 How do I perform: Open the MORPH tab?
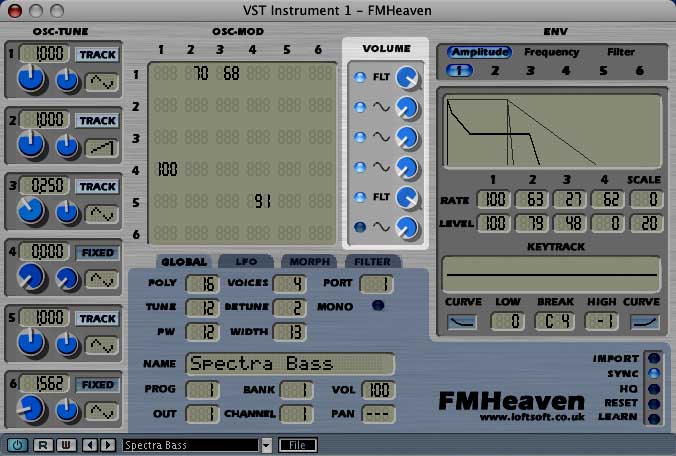pos(309,262)
